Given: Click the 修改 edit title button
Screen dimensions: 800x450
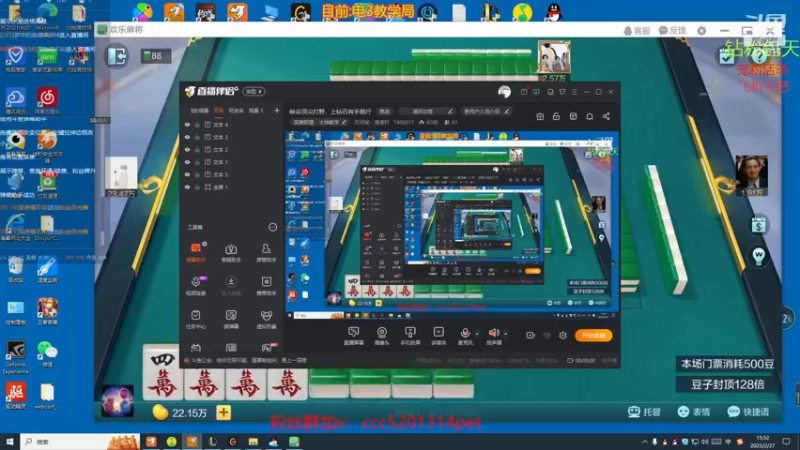Looking at the screenshot, I should click(384, 111).
